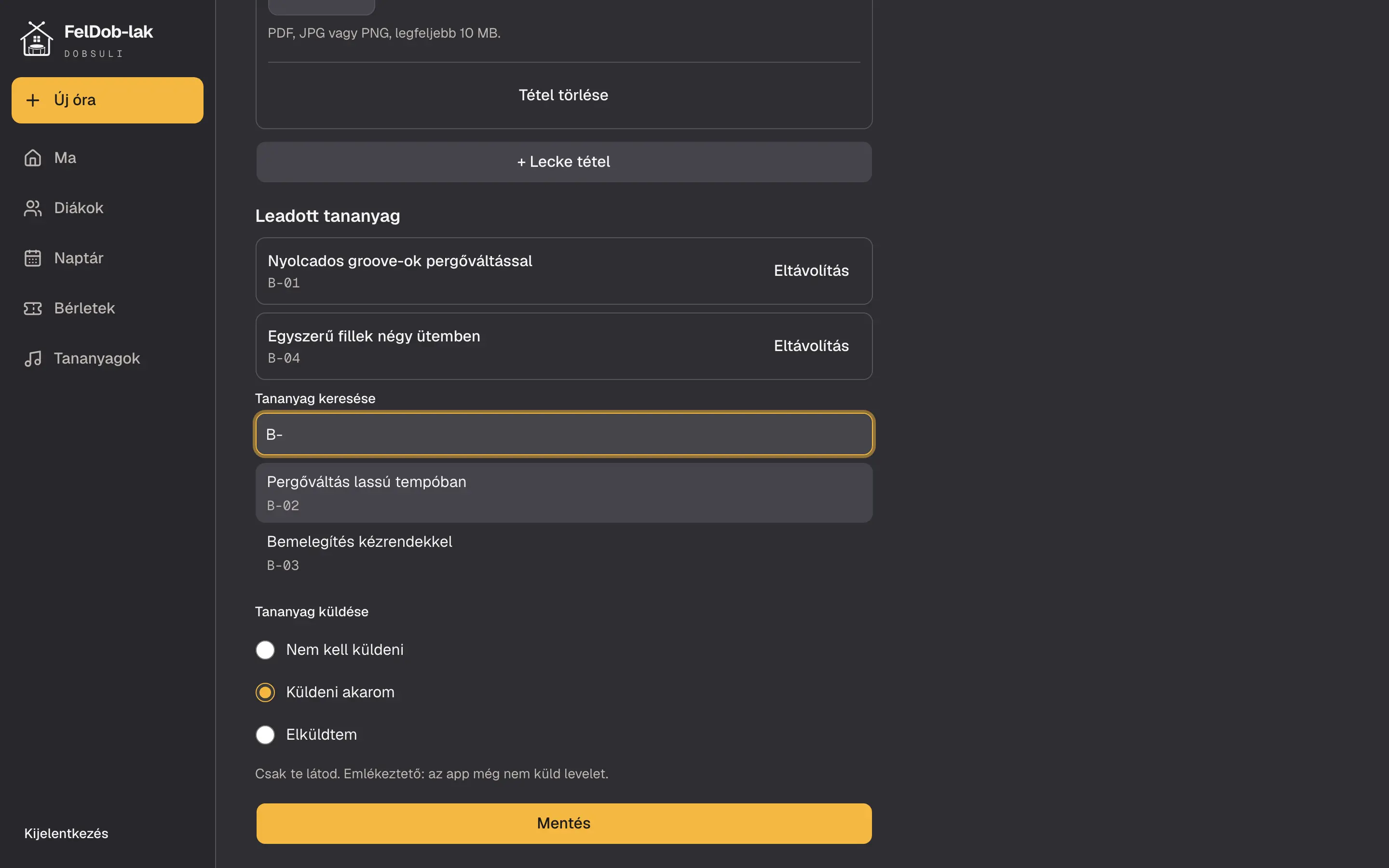The height and width of the screenshot is (868, 1389).
Task: Remove the Nyolcados groove-ok pergőváltással item
Action: pos(811,271)
